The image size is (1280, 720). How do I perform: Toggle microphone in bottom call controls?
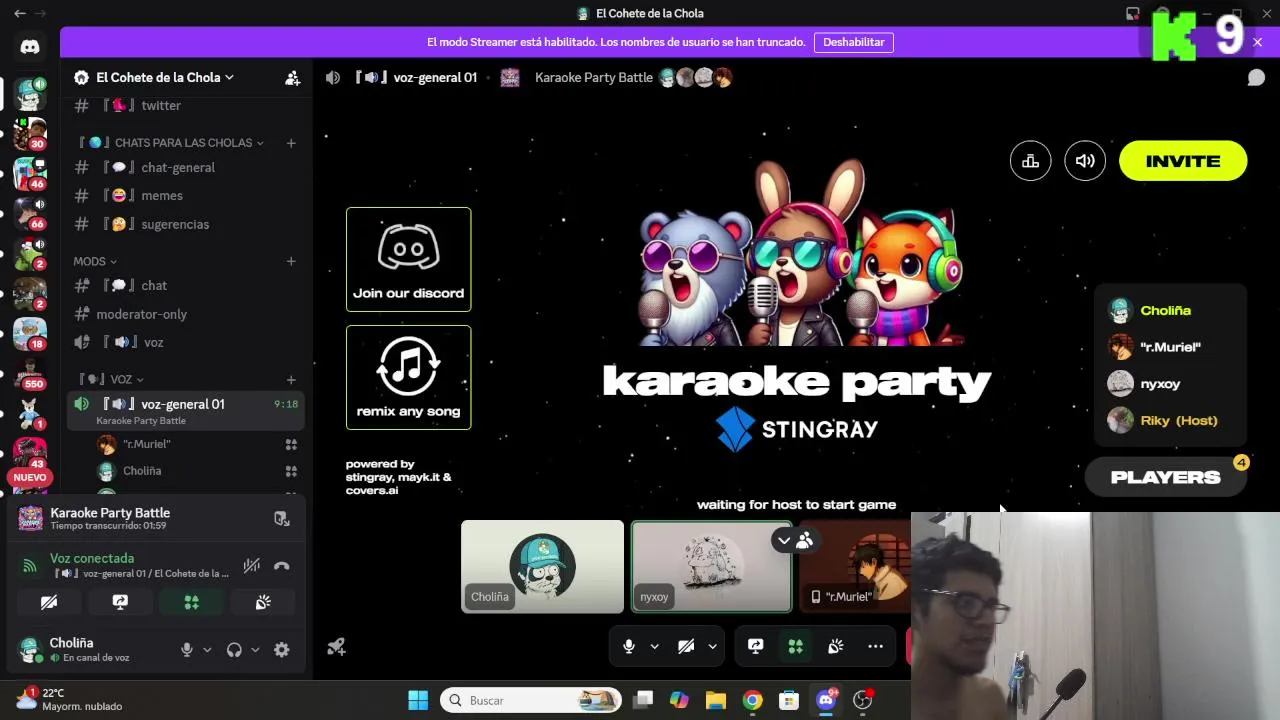(629, 646)
